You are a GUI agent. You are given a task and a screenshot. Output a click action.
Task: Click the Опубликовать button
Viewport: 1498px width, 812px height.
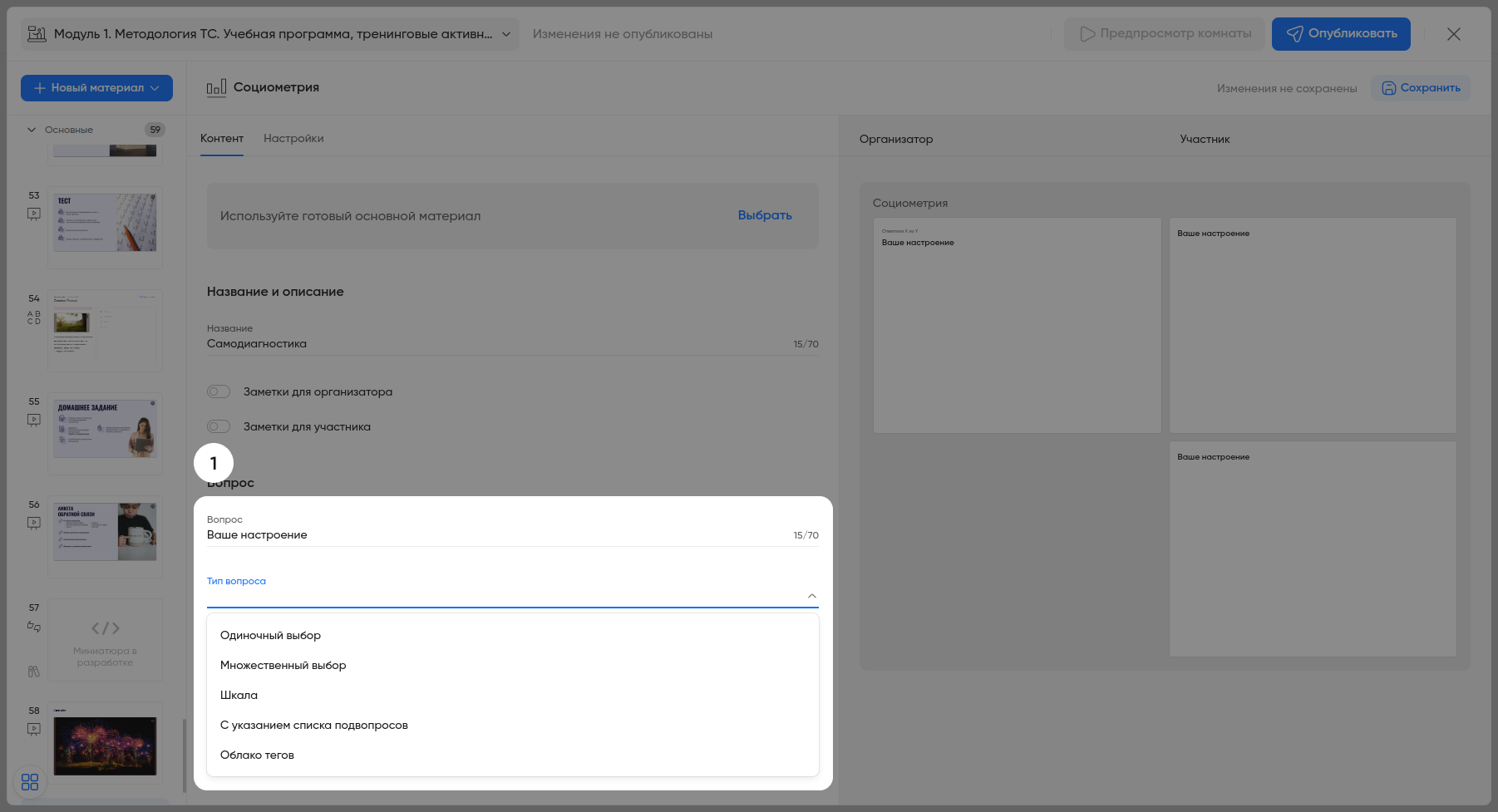(x=1340, y=34)
